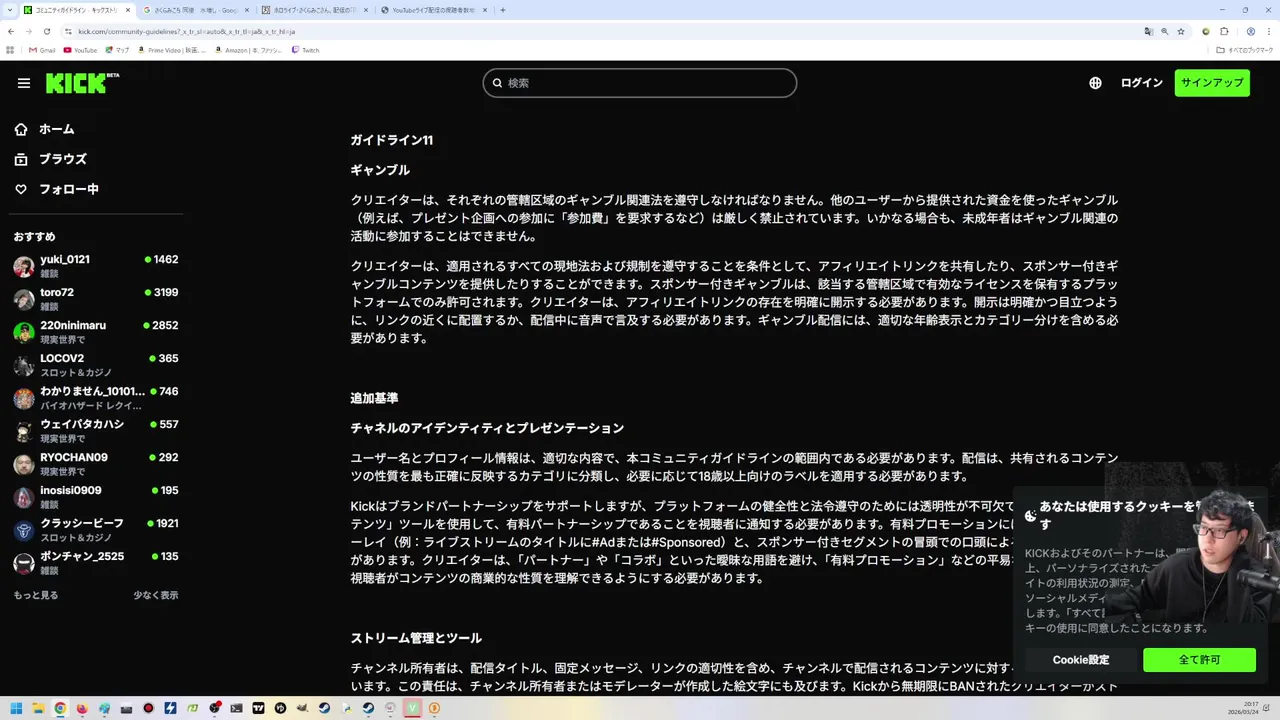Click the TV-logo taskbar icon
The height and width of the screenshot is (720, 1280).
258,708
